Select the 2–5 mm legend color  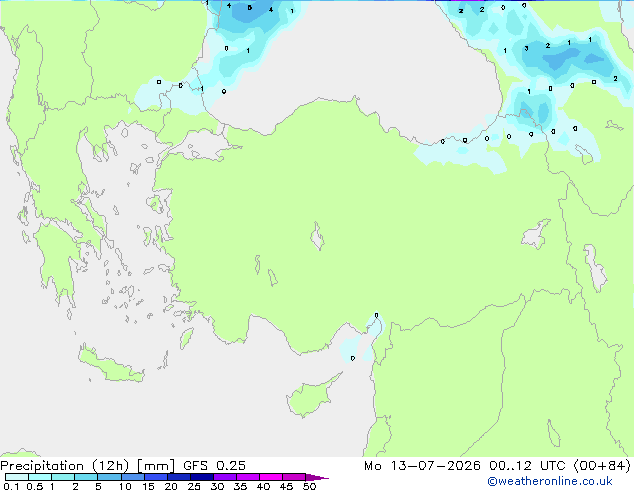[x=86, y=477]
